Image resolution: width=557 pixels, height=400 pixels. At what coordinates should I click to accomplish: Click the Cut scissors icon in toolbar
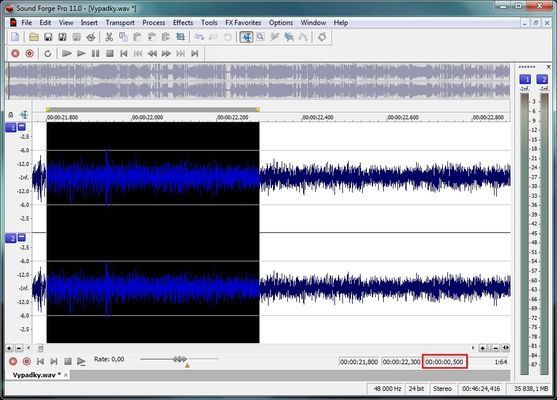(x=109, y=37)
